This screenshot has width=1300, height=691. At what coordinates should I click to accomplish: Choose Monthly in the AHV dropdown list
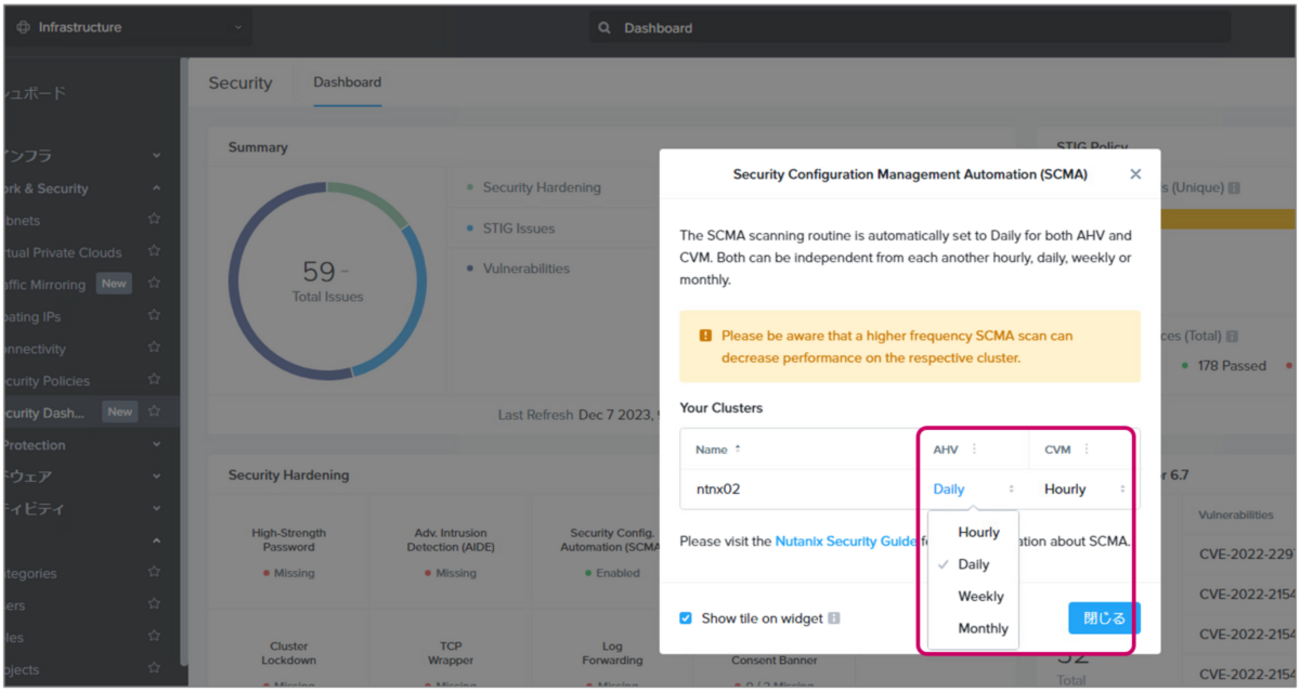[982, 628]
